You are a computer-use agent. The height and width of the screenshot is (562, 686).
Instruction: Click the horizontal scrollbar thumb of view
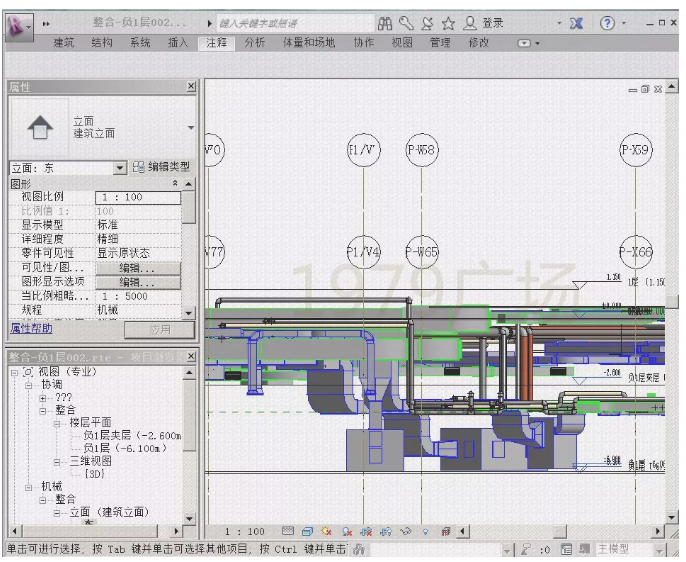click(x=560, y=532)
